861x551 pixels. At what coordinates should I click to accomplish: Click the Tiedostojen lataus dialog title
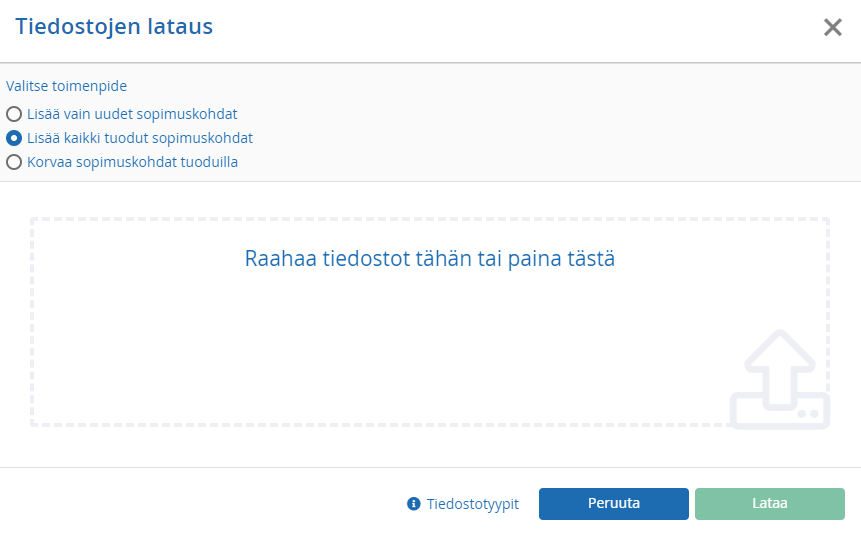pyautogui.click(x=114, y=26)
